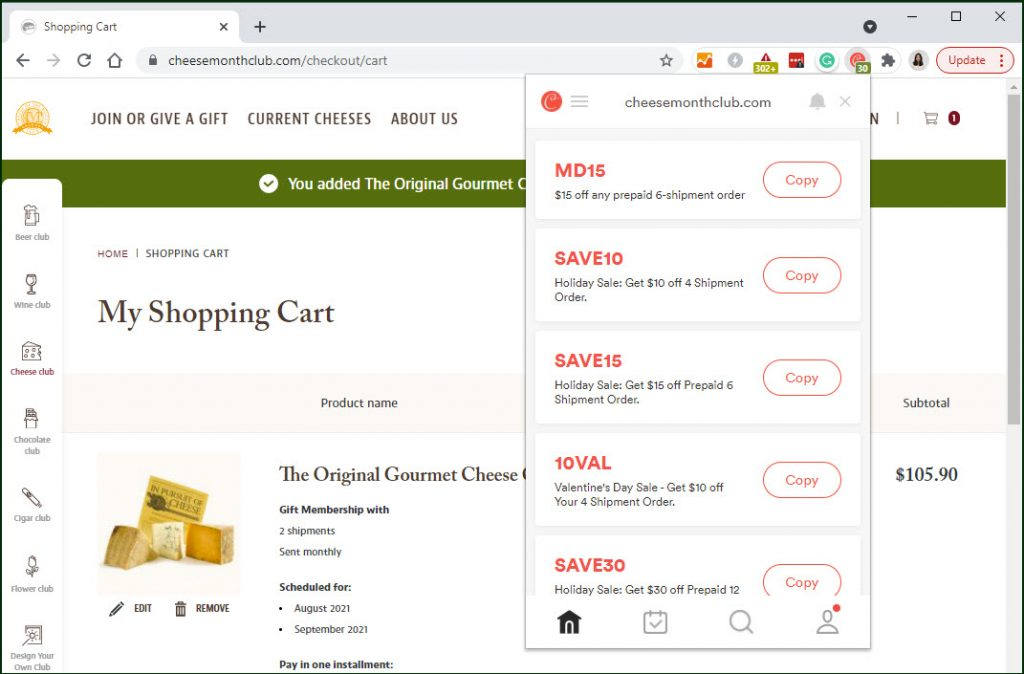The width and height of the screenshot is (1024, 674).
Task: Open the red calendar extension icon
Action: pos(796,61)
